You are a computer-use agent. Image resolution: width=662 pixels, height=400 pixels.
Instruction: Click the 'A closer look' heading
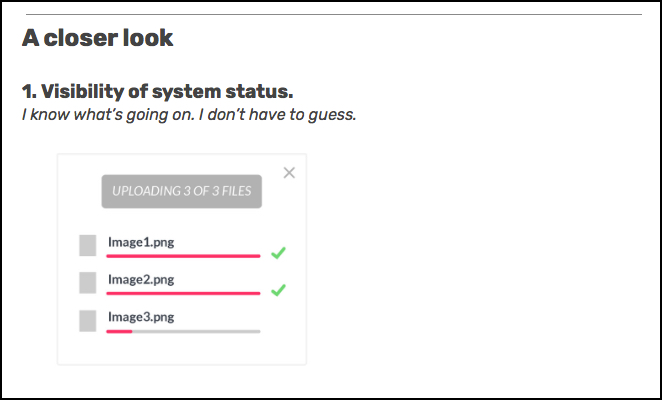[98, 38]
